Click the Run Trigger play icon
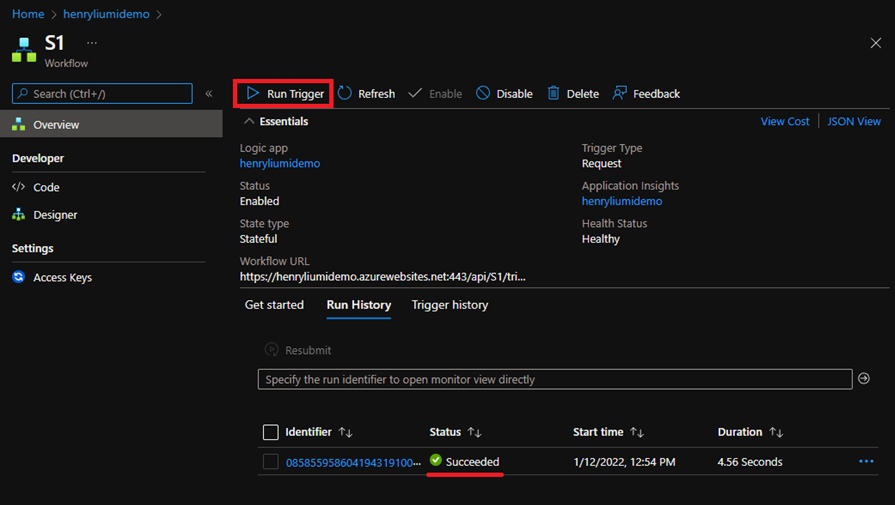Viewport: 895px width, 505px height. click(252, 93)
